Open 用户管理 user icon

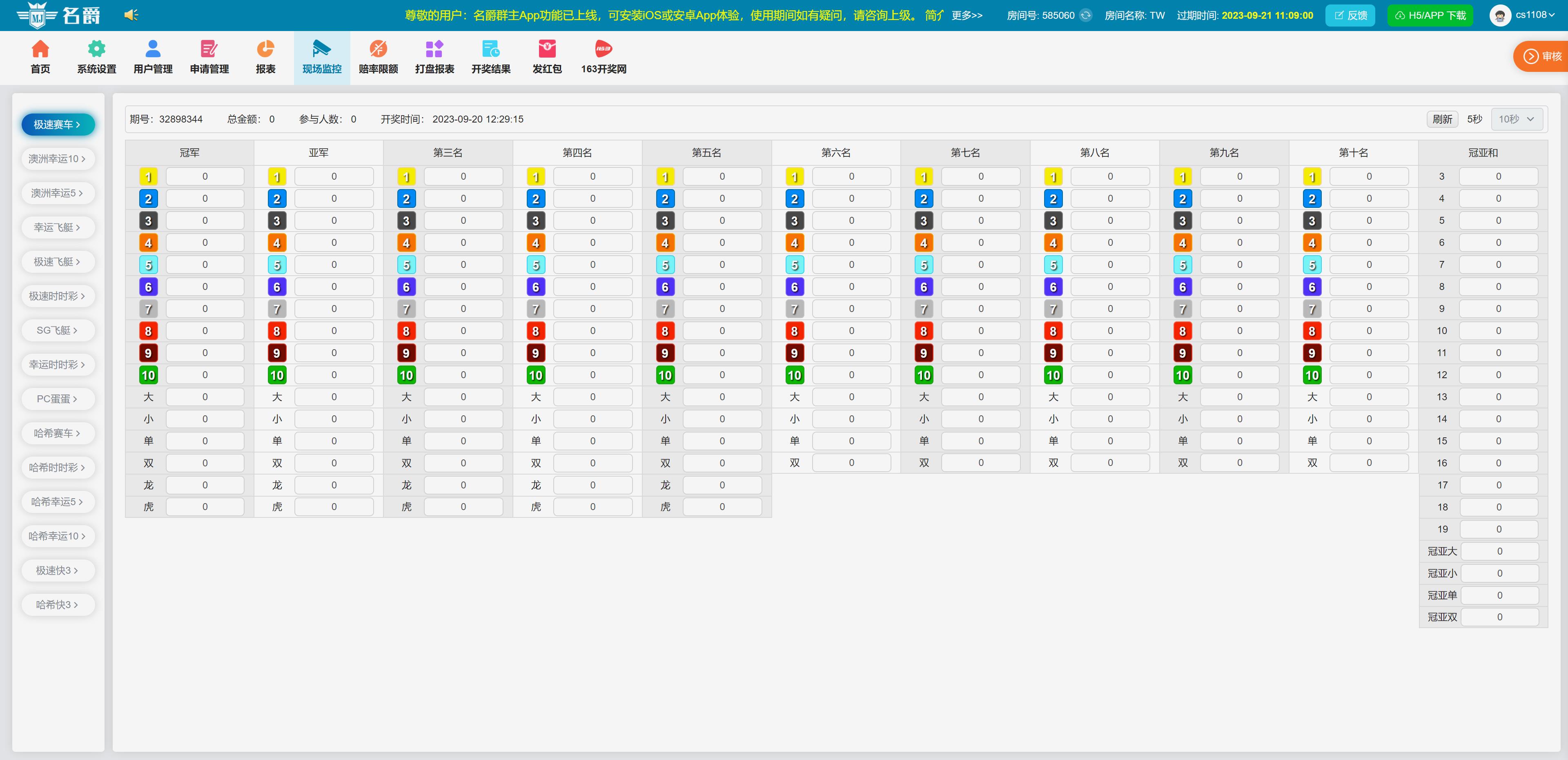point(153,49)
